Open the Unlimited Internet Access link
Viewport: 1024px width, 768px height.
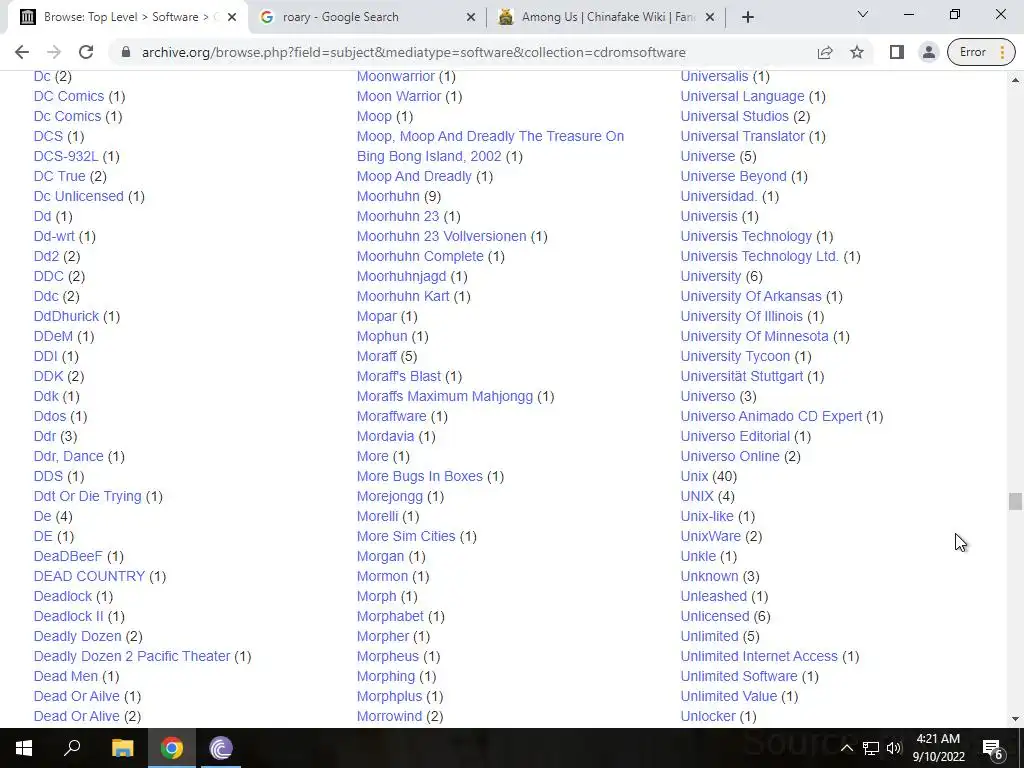[x=759, y=656]
